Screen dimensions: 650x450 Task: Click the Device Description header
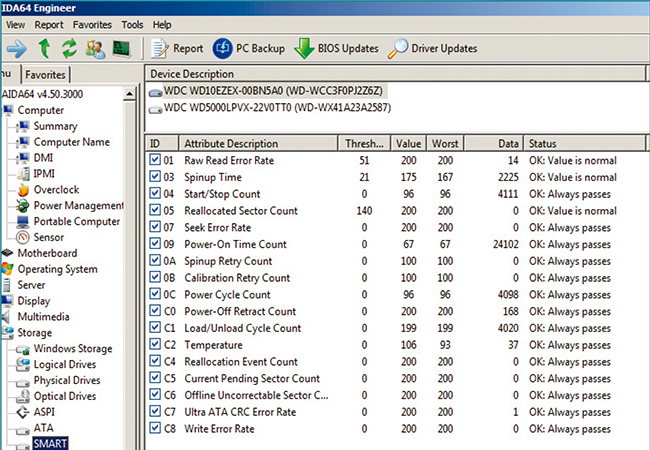pyautogui.click(x=395, y=74)
